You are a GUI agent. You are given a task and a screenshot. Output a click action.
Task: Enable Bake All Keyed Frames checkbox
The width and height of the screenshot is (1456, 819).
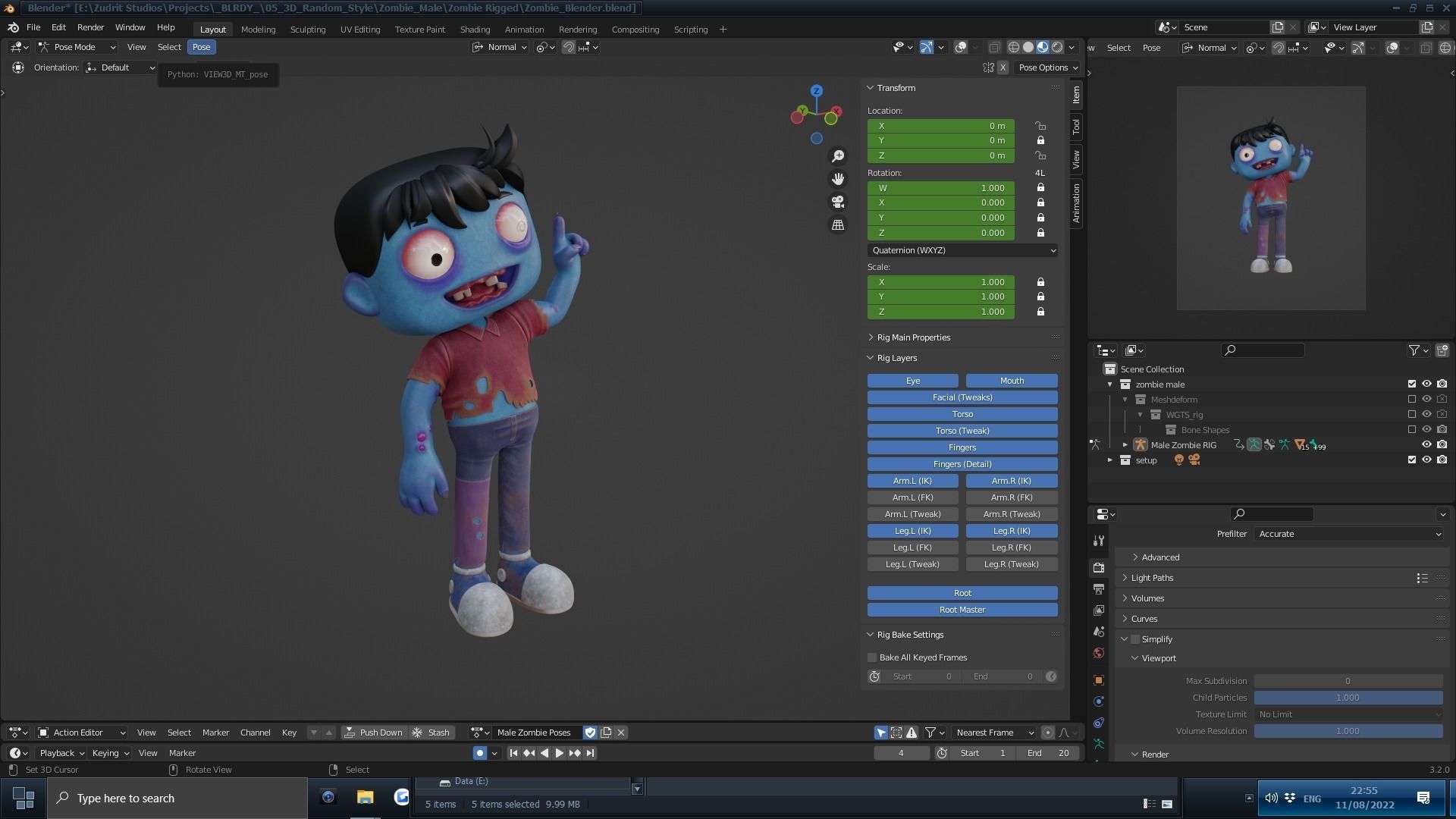pyautogui.click(x=872, y=657)
